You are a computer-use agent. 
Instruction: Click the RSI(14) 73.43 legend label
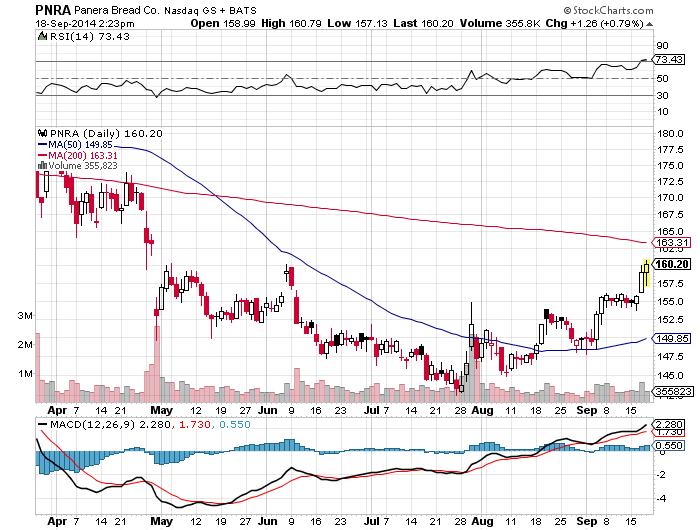90,37
